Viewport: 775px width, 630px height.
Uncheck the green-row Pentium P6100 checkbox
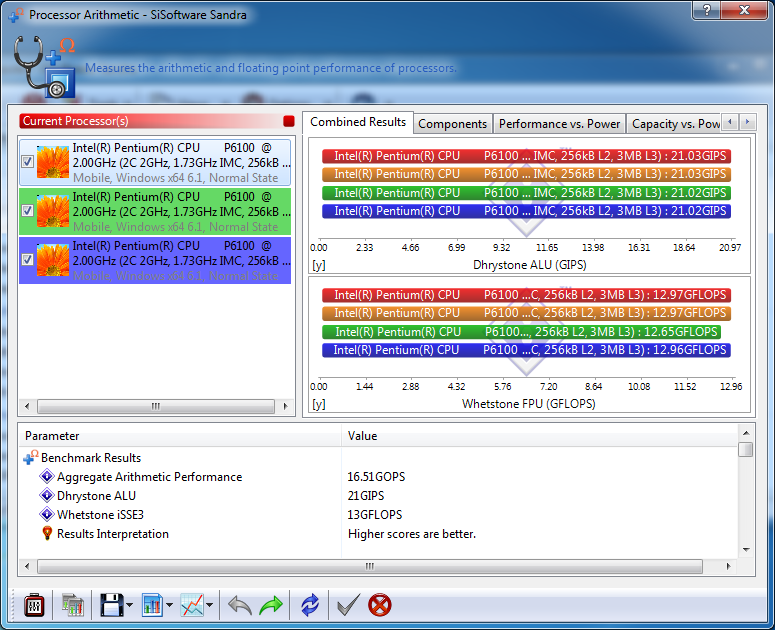27,211
